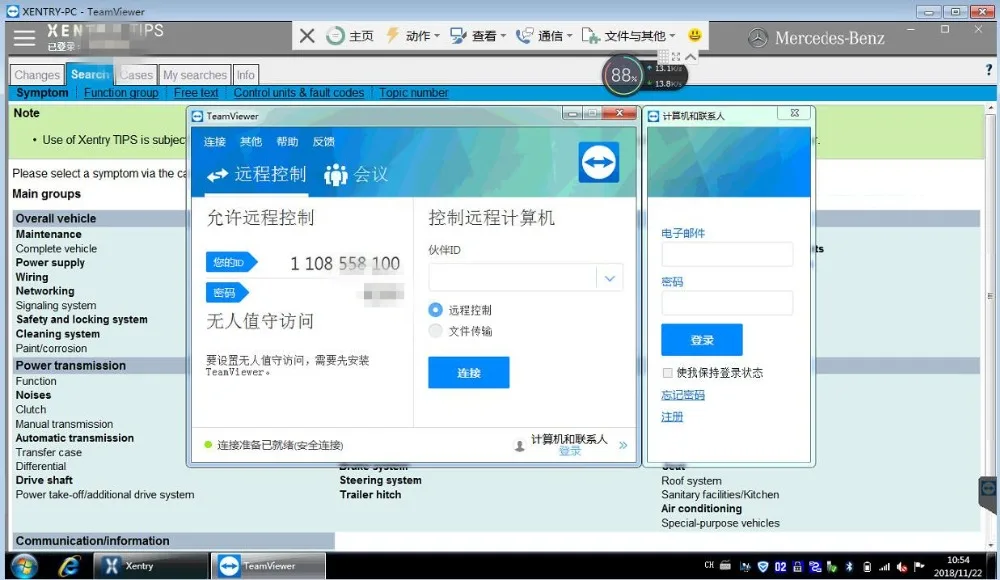Open the 文件与其他 files and extras menu
This screenshot has width=1000, height=580.
click(628, 36)
